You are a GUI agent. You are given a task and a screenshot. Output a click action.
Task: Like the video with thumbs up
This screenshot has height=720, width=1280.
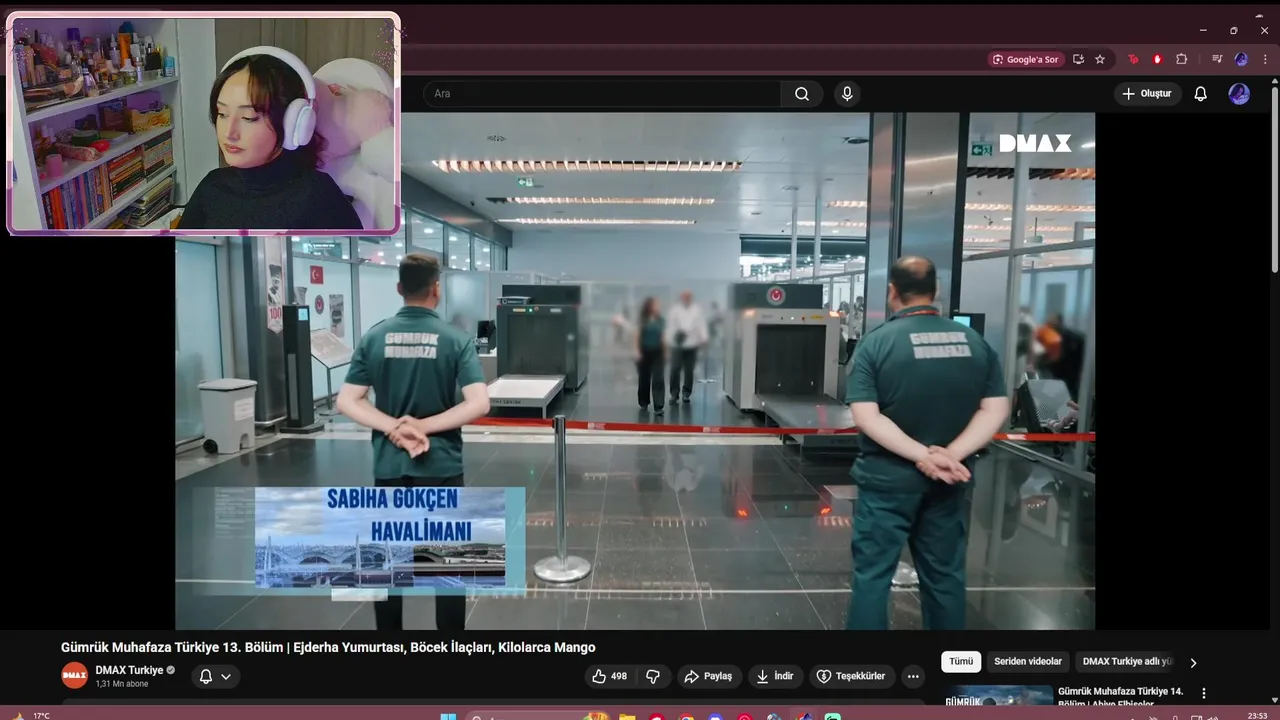click(x=609, y=676)
